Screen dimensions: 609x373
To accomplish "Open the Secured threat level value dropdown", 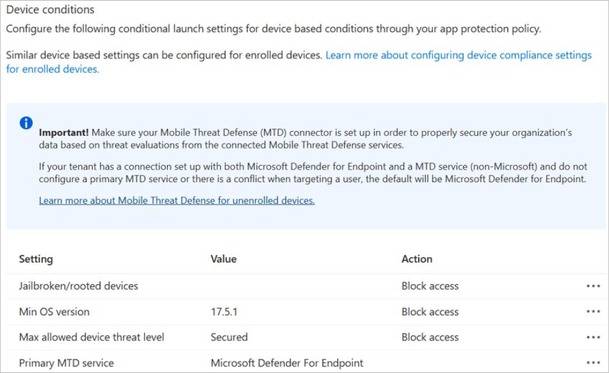I will [x=229, y=337].
